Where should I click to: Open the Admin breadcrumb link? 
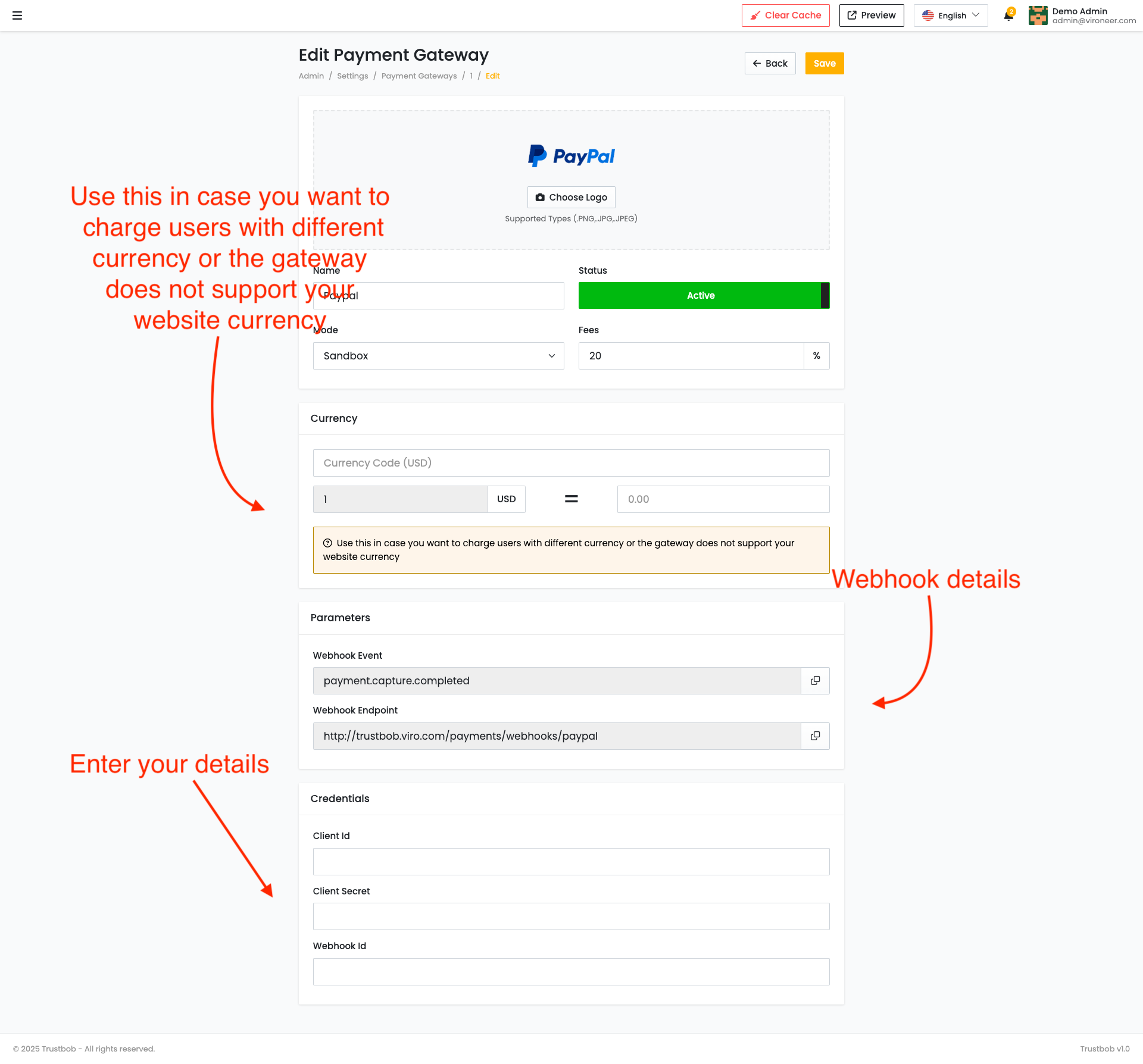tap(311, 76)
